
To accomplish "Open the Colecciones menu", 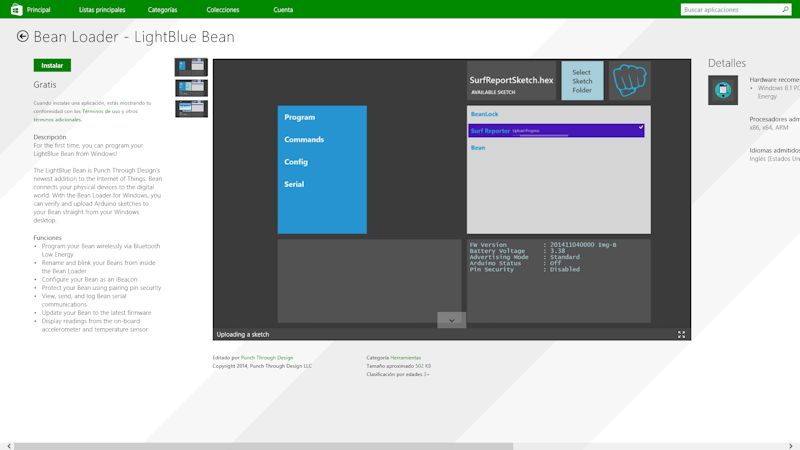I will [223, 10].
